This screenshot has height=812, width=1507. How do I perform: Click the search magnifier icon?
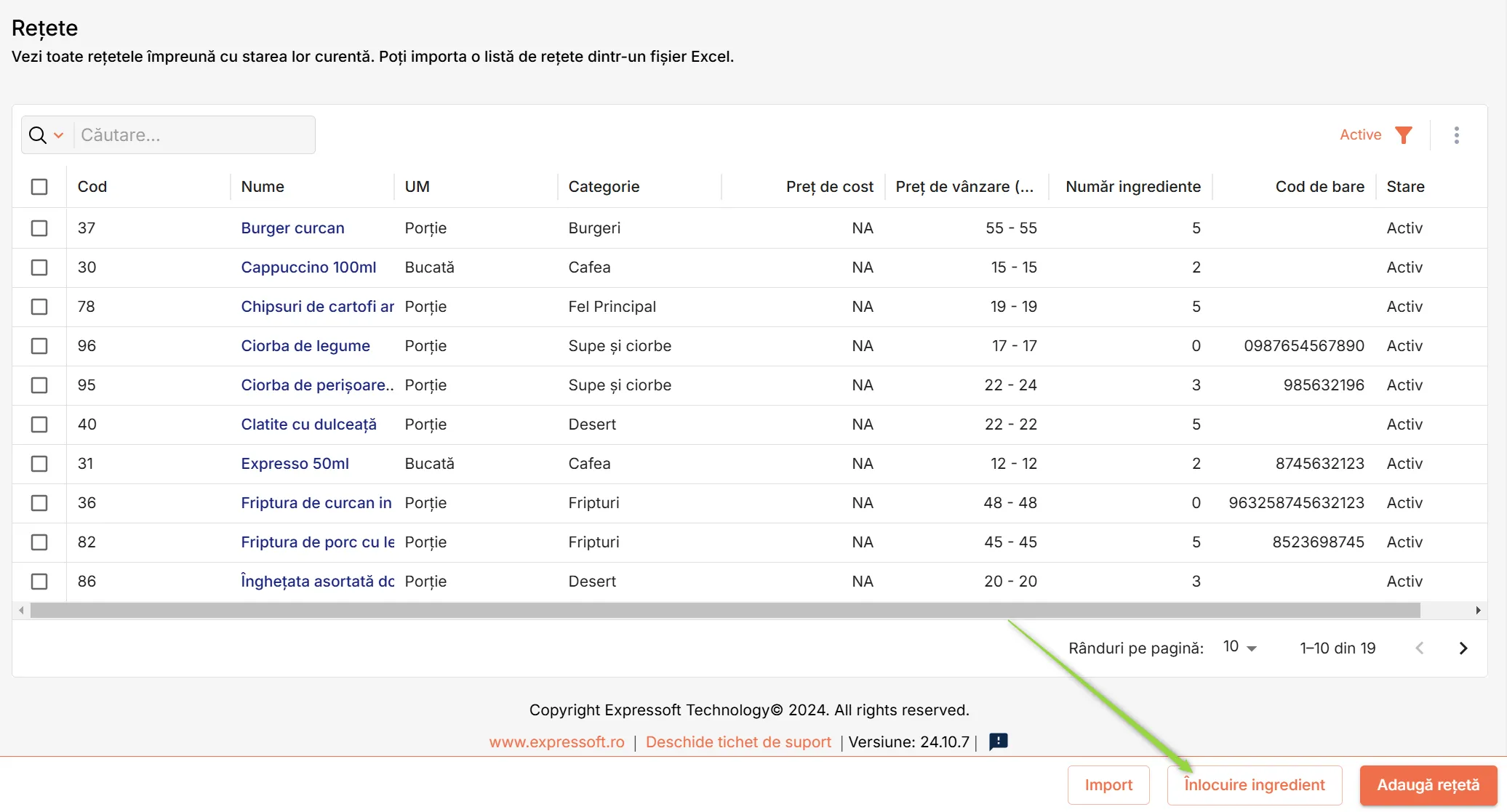(x=38, y=135)
